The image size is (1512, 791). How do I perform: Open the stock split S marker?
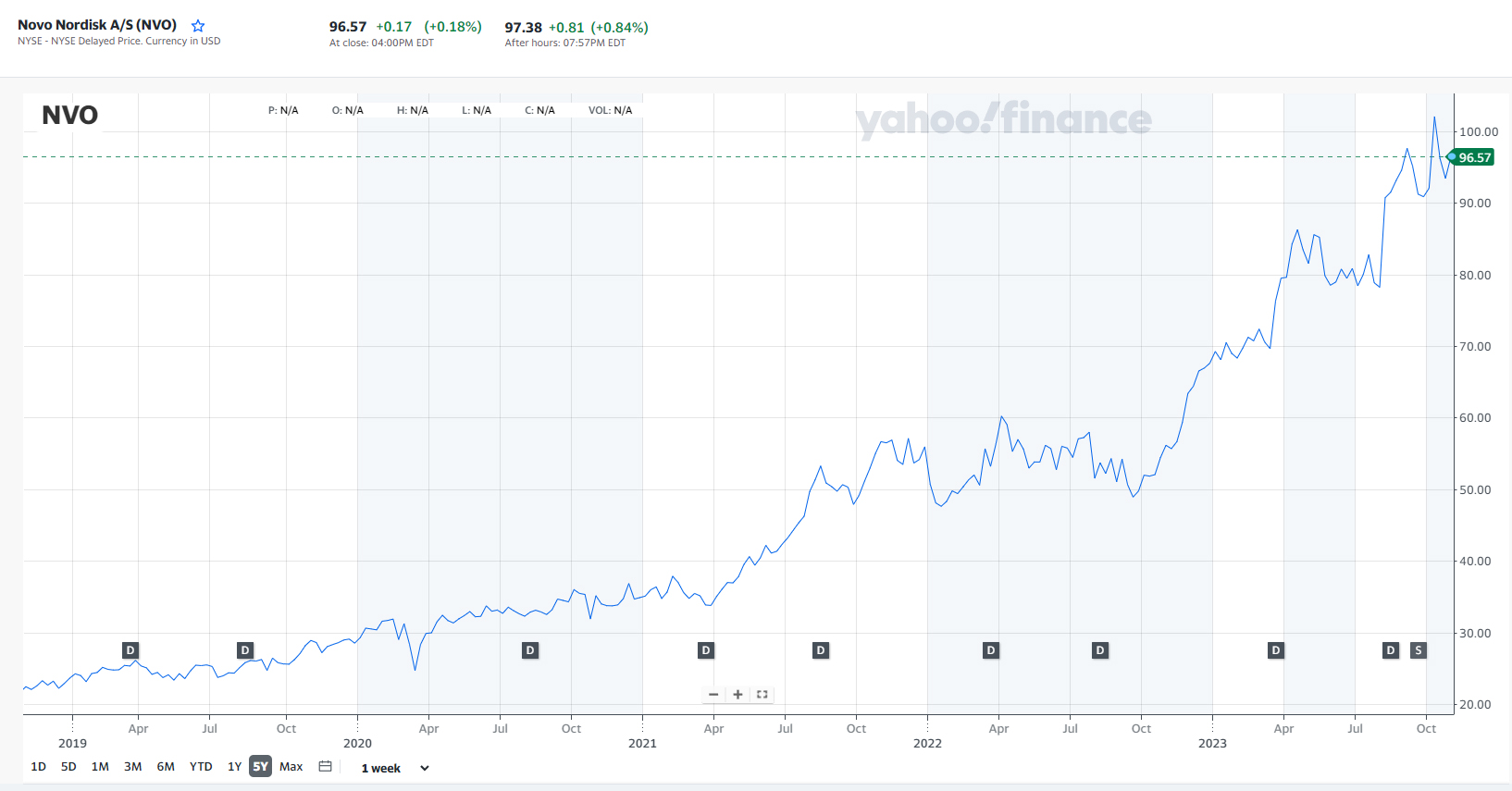point(1419,650)
